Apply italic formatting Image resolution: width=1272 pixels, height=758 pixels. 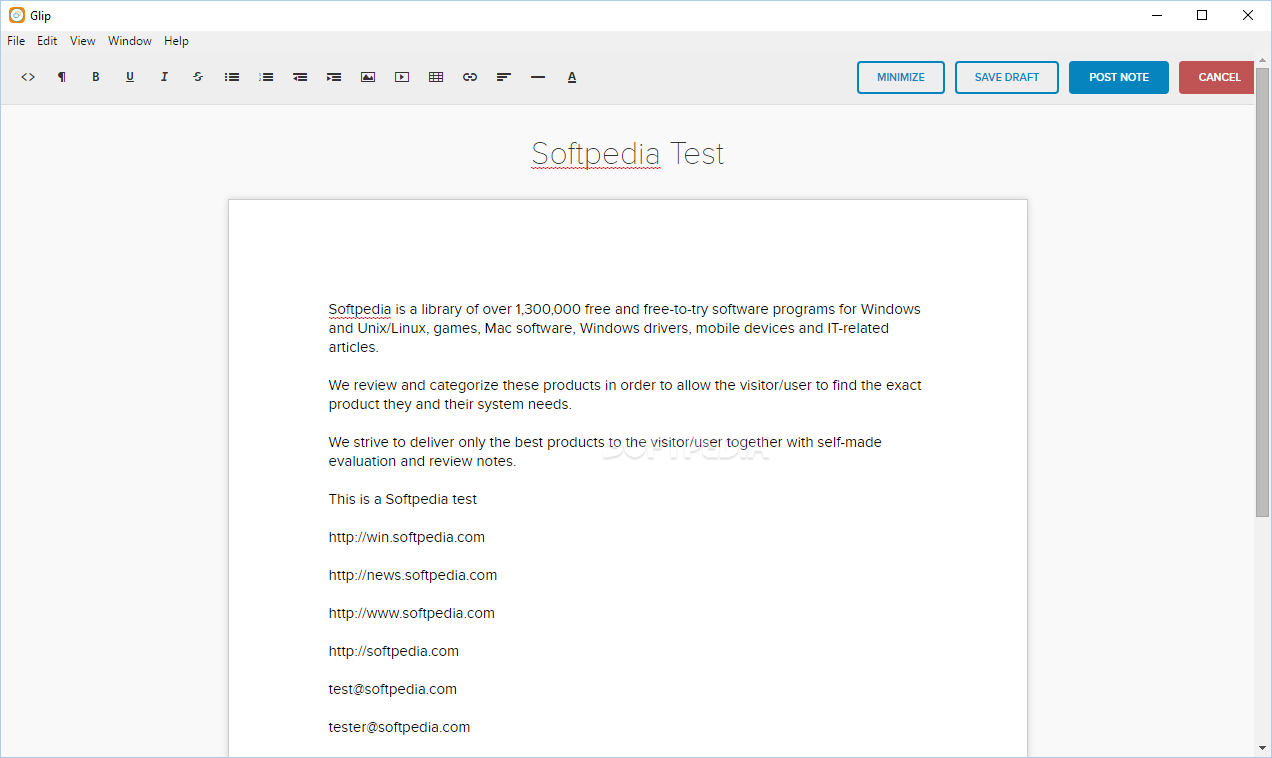pos(164,77)
